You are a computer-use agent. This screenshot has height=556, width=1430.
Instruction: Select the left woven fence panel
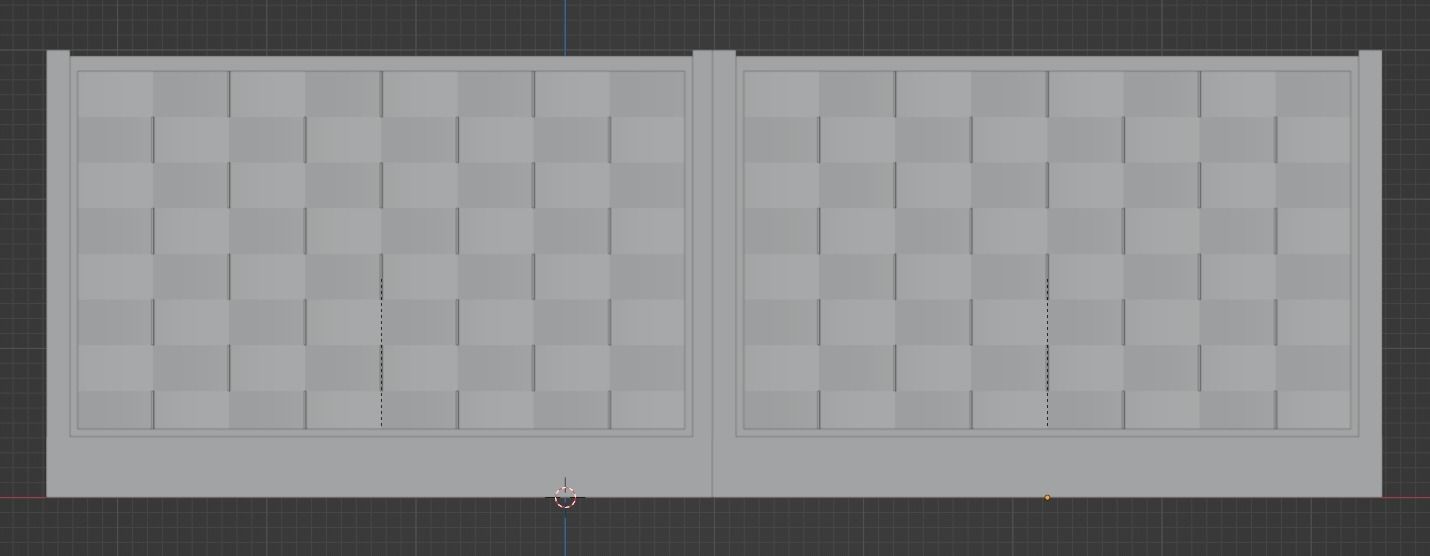(x=381, y=251)
